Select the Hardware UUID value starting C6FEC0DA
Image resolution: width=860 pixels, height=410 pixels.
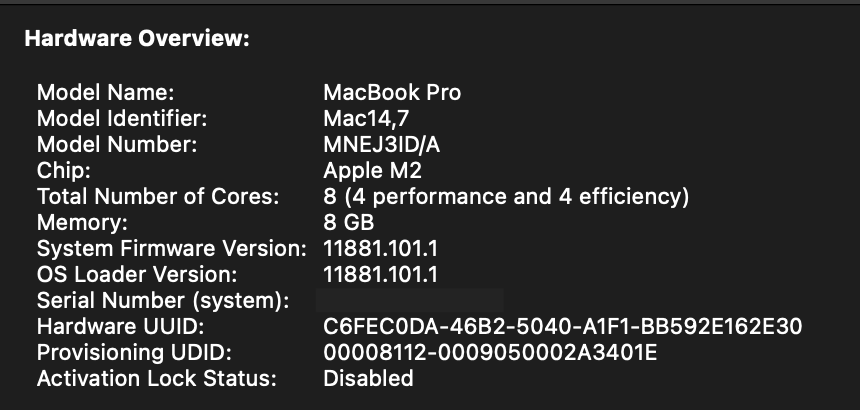point(563,327)
